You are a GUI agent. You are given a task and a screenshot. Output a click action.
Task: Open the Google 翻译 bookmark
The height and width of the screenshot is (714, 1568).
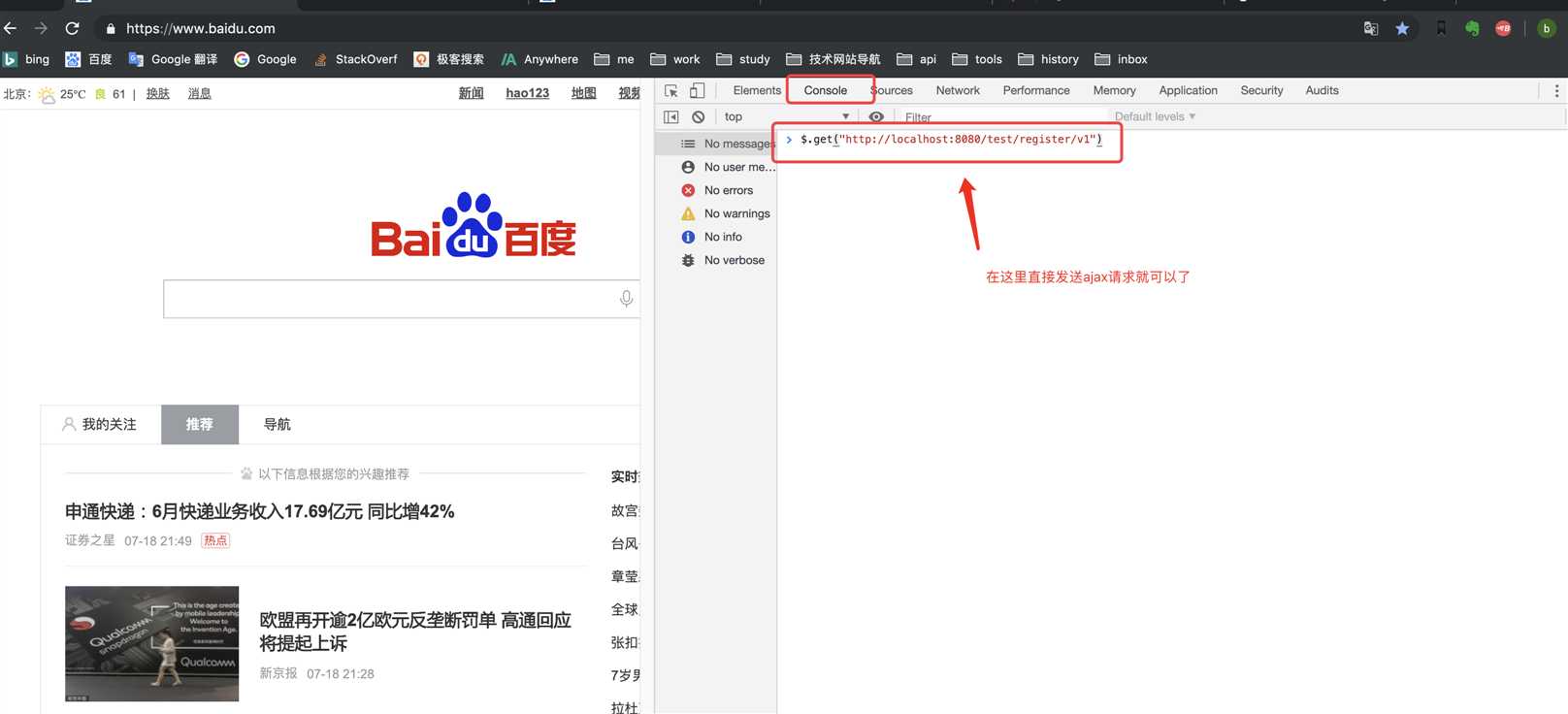[173, 59]
